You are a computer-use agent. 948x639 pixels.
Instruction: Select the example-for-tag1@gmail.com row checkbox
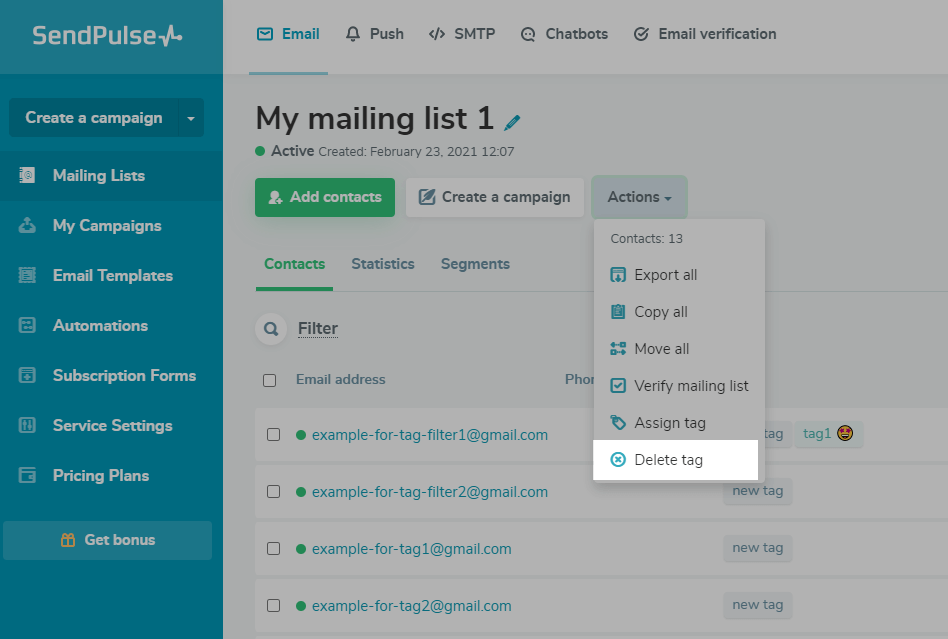pyautogui.click(x=273, y=549)
